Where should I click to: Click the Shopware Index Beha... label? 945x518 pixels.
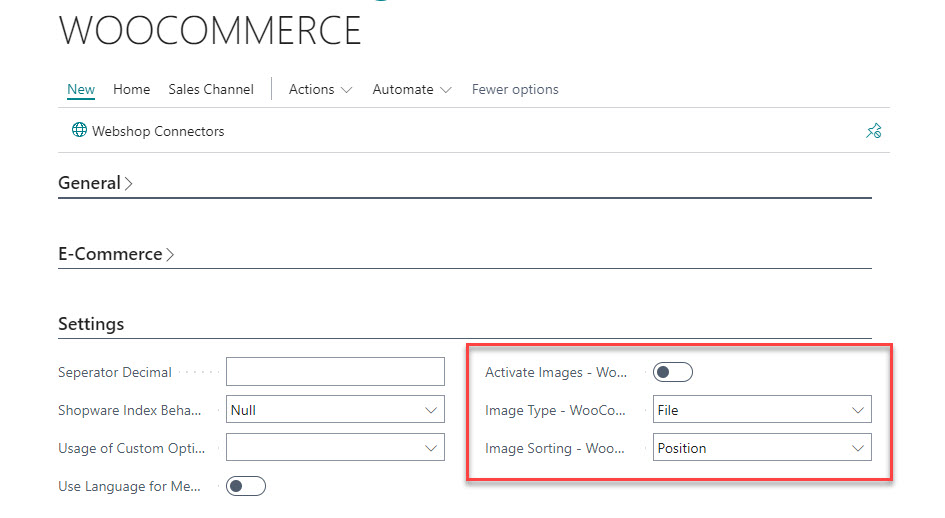point(130,411)
